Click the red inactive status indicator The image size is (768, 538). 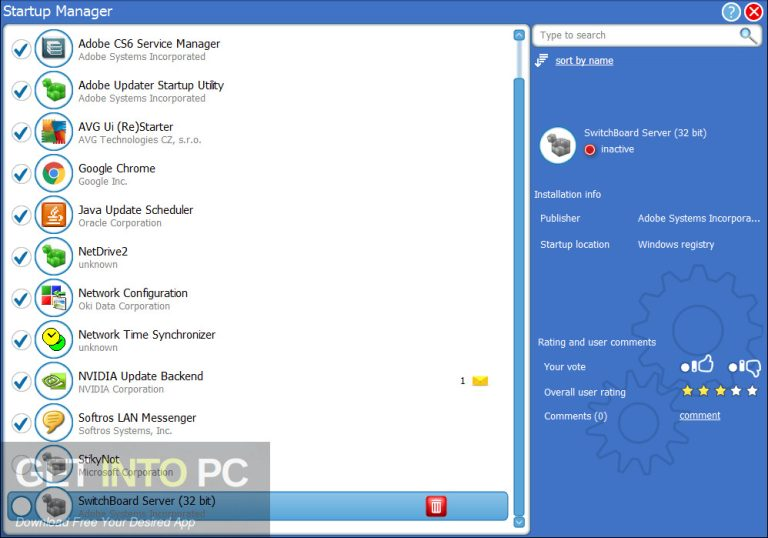pyautogui.click(x=590, y=150)
